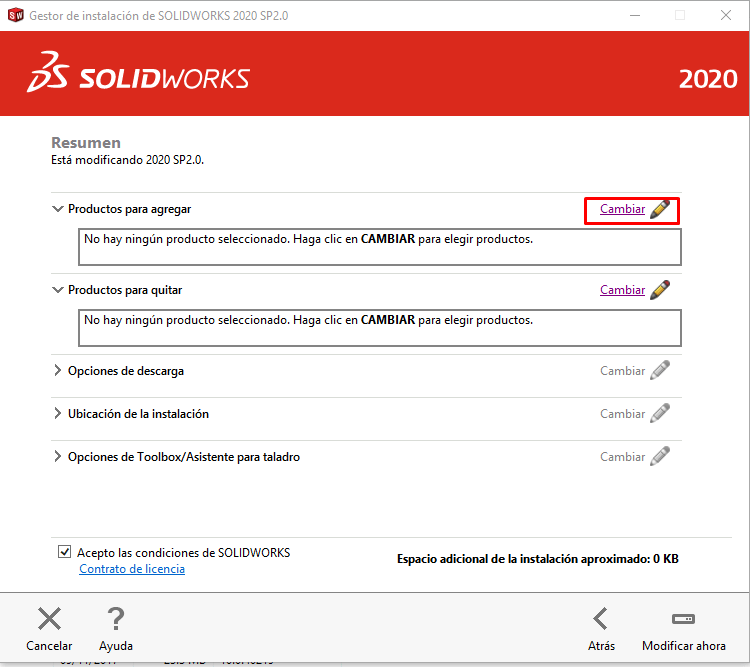
Task: Click the Cancelar label
Action: [x=49, y=646]
